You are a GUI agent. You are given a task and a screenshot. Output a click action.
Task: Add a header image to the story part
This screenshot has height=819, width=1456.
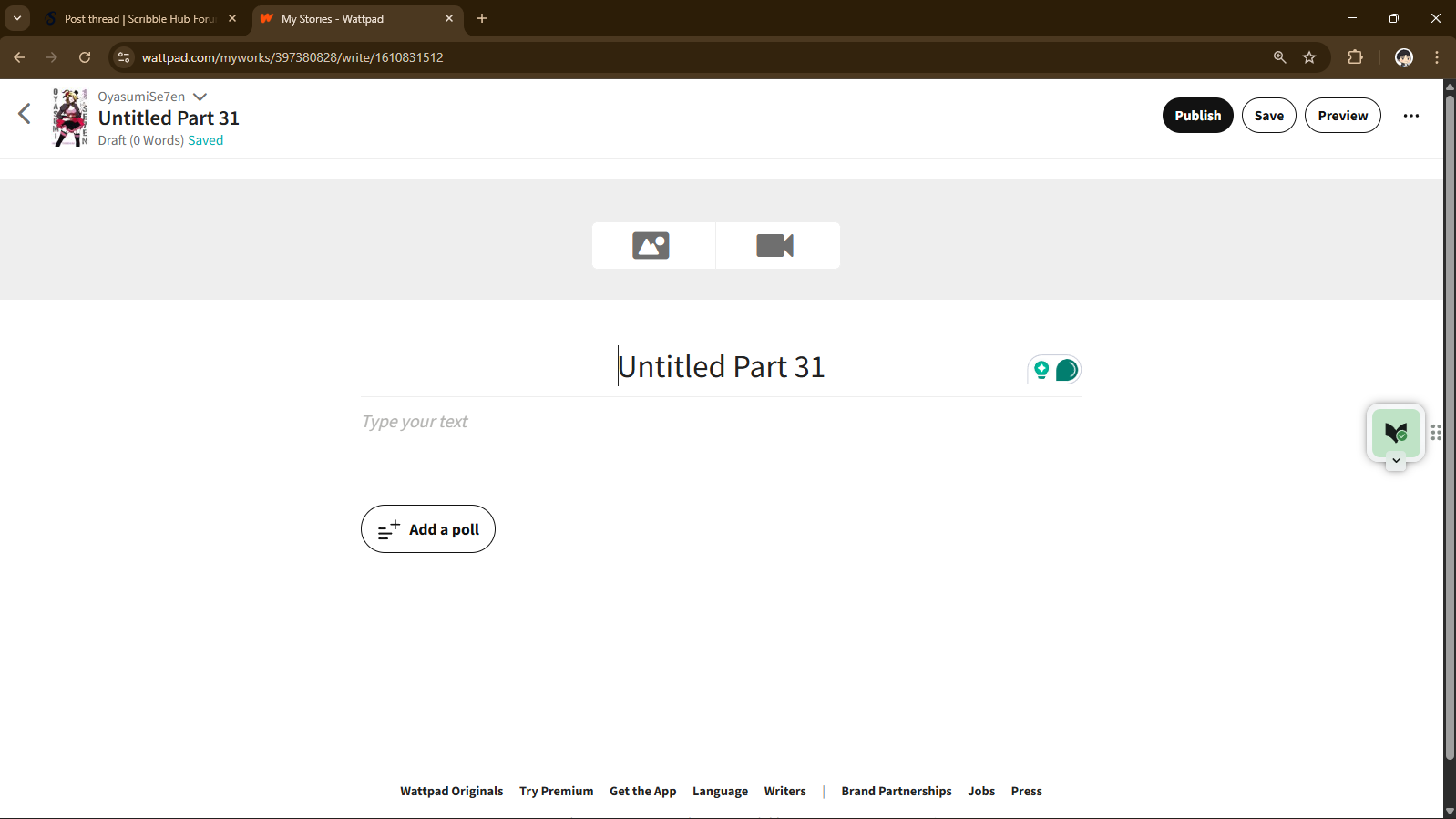[651, 245]
